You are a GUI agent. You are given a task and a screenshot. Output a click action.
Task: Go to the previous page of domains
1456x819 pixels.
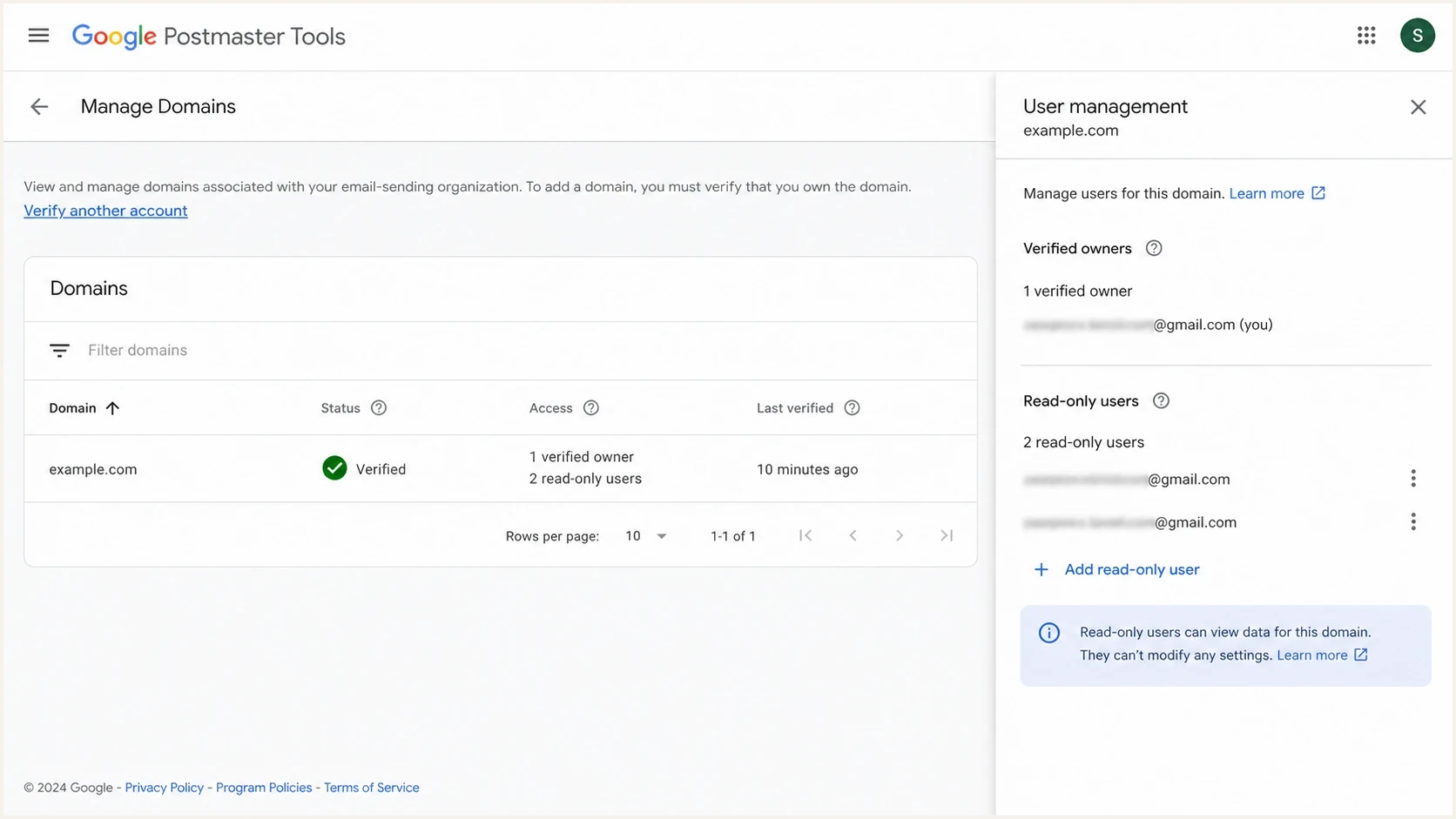point(853,535)
